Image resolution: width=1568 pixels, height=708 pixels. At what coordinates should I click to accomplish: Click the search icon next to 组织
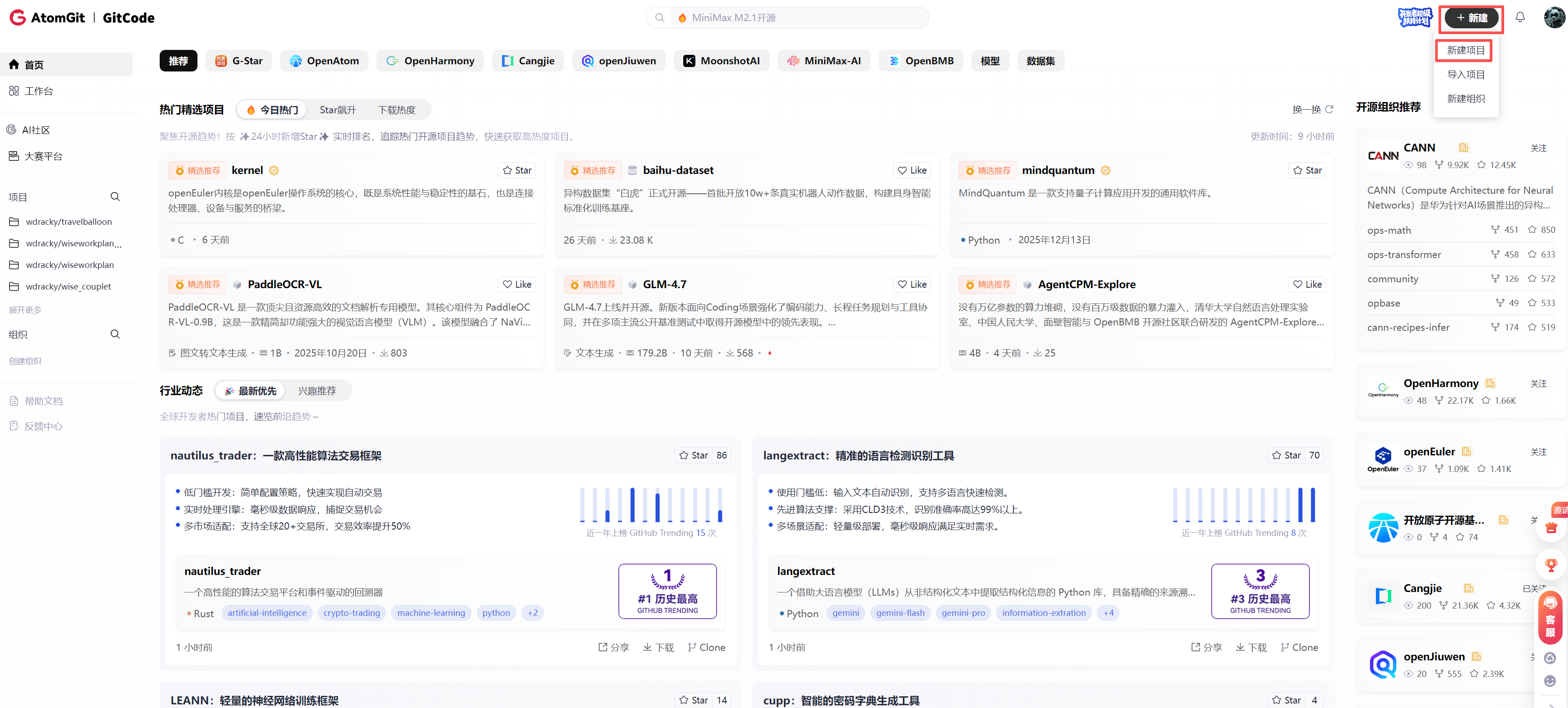tap(115, 334)
